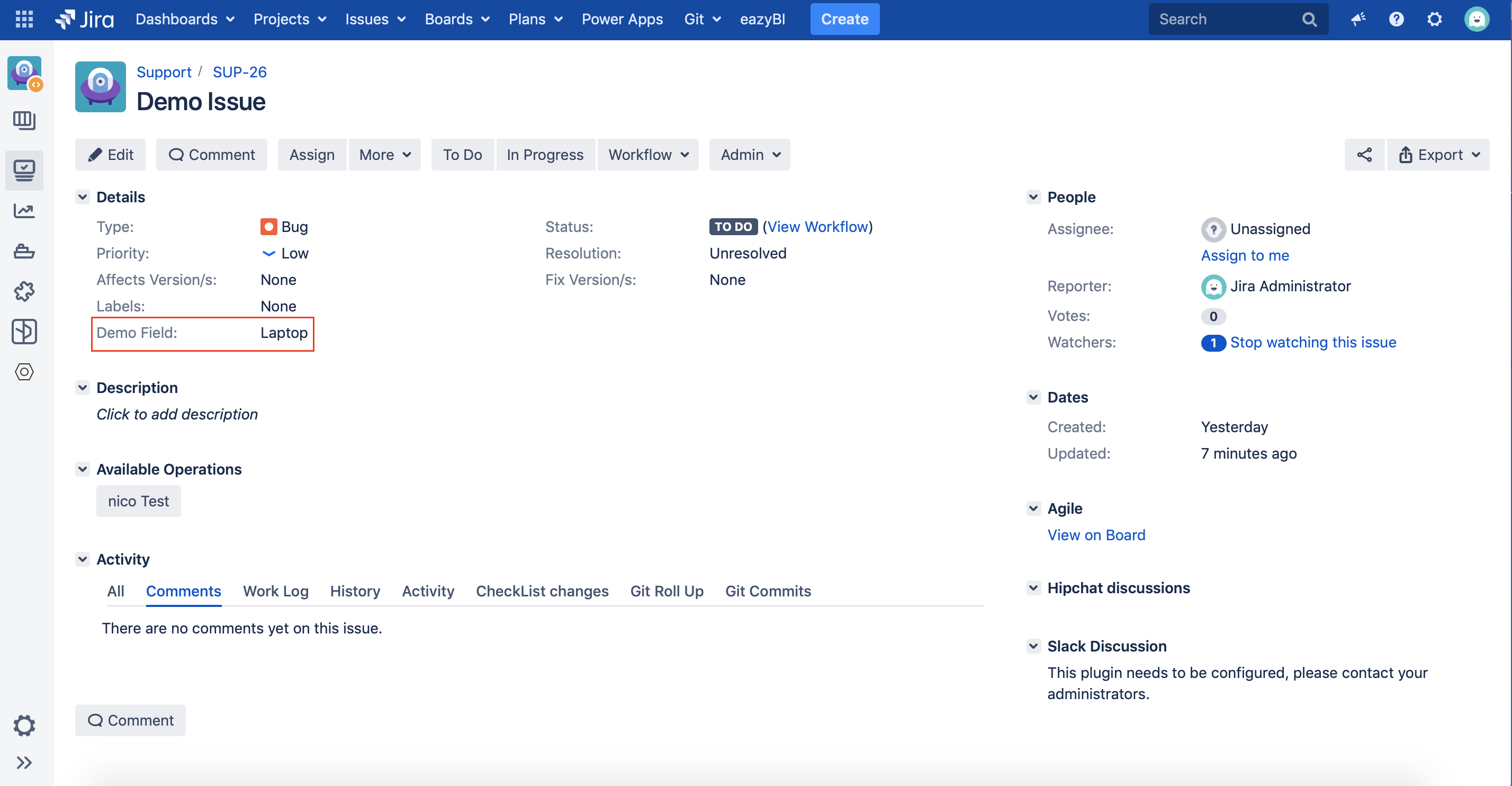Click the Assign to me link
The width and height of the screenshot is (1512, 786).
click(x=1244, y=255)
